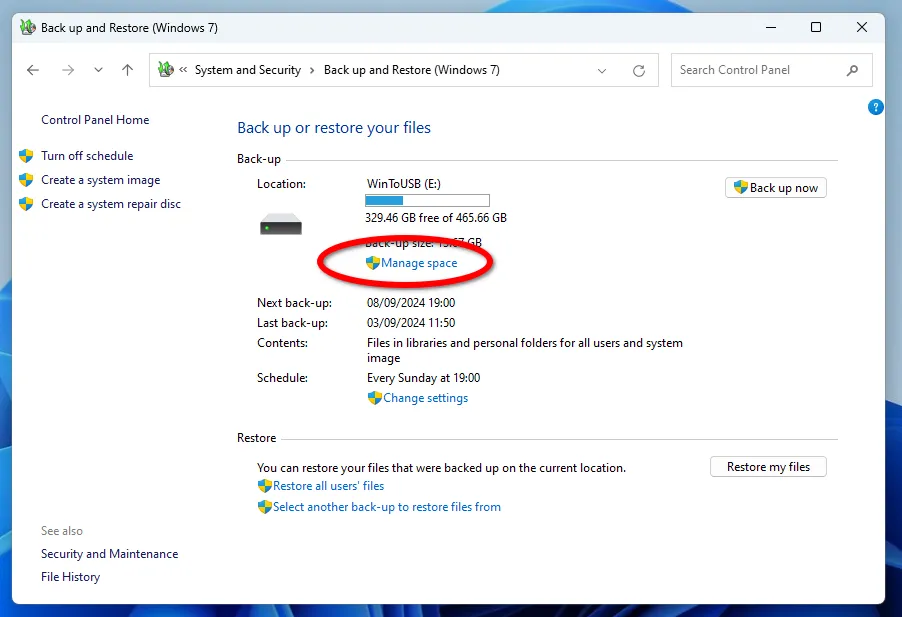
Task: Click the Back up now button
Action: click(x=775, y=187)
